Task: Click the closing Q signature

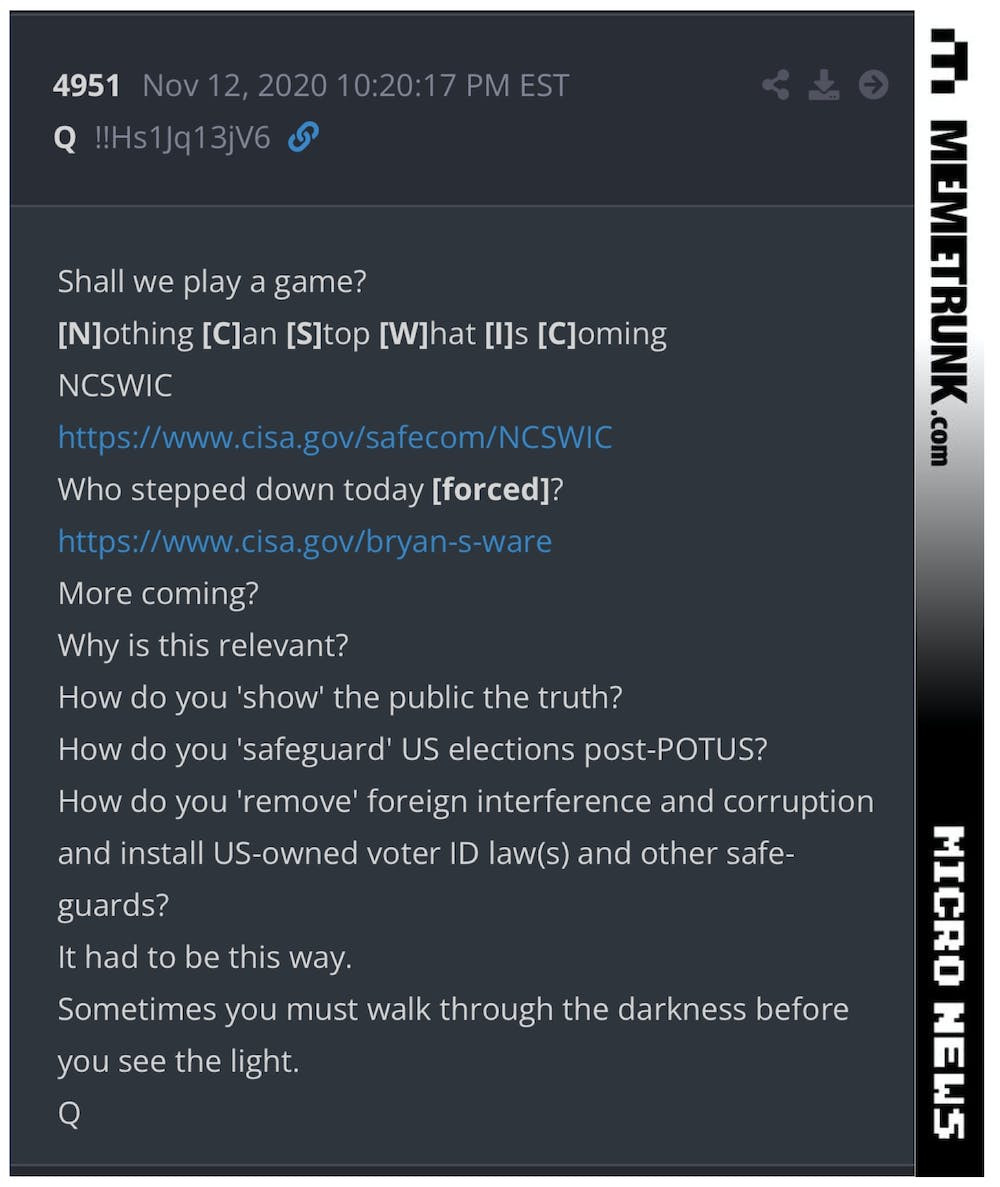Action: [69, 1114]
